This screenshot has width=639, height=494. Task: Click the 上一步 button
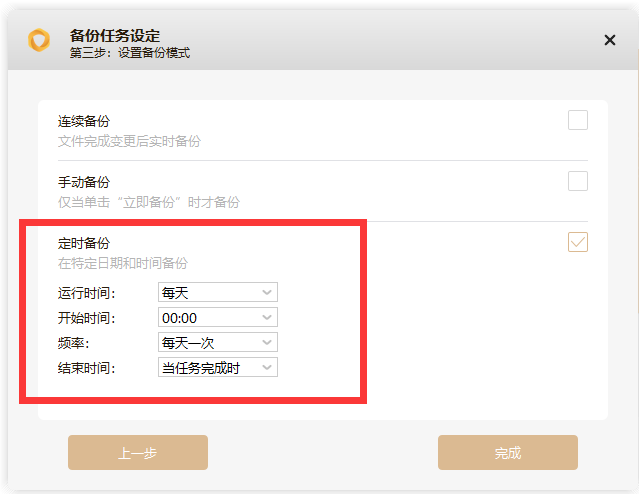click(x=138, y=452)
